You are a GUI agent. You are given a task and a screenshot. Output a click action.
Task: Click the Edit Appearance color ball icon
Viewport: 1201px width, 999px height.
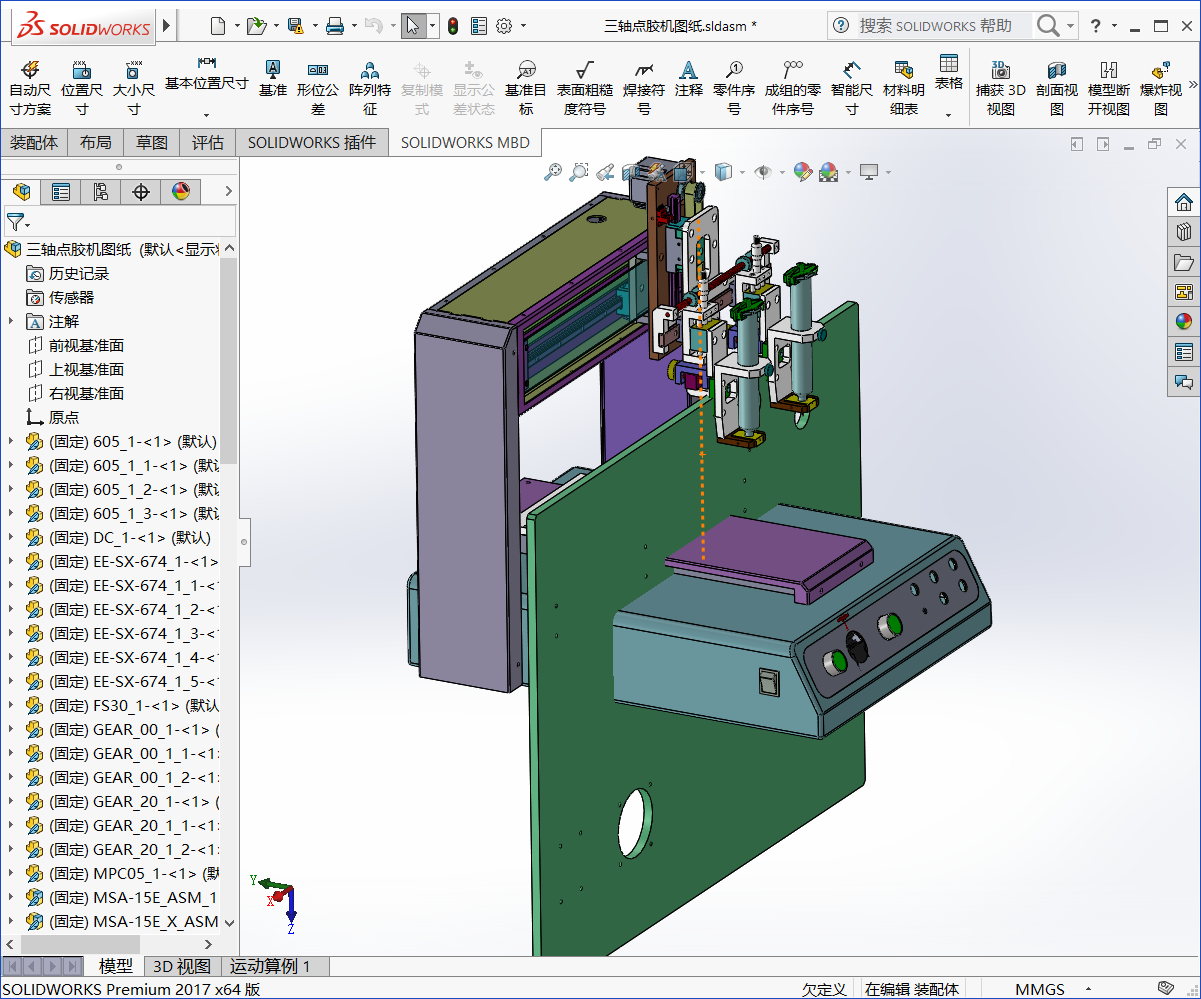(x=802, y=172)
